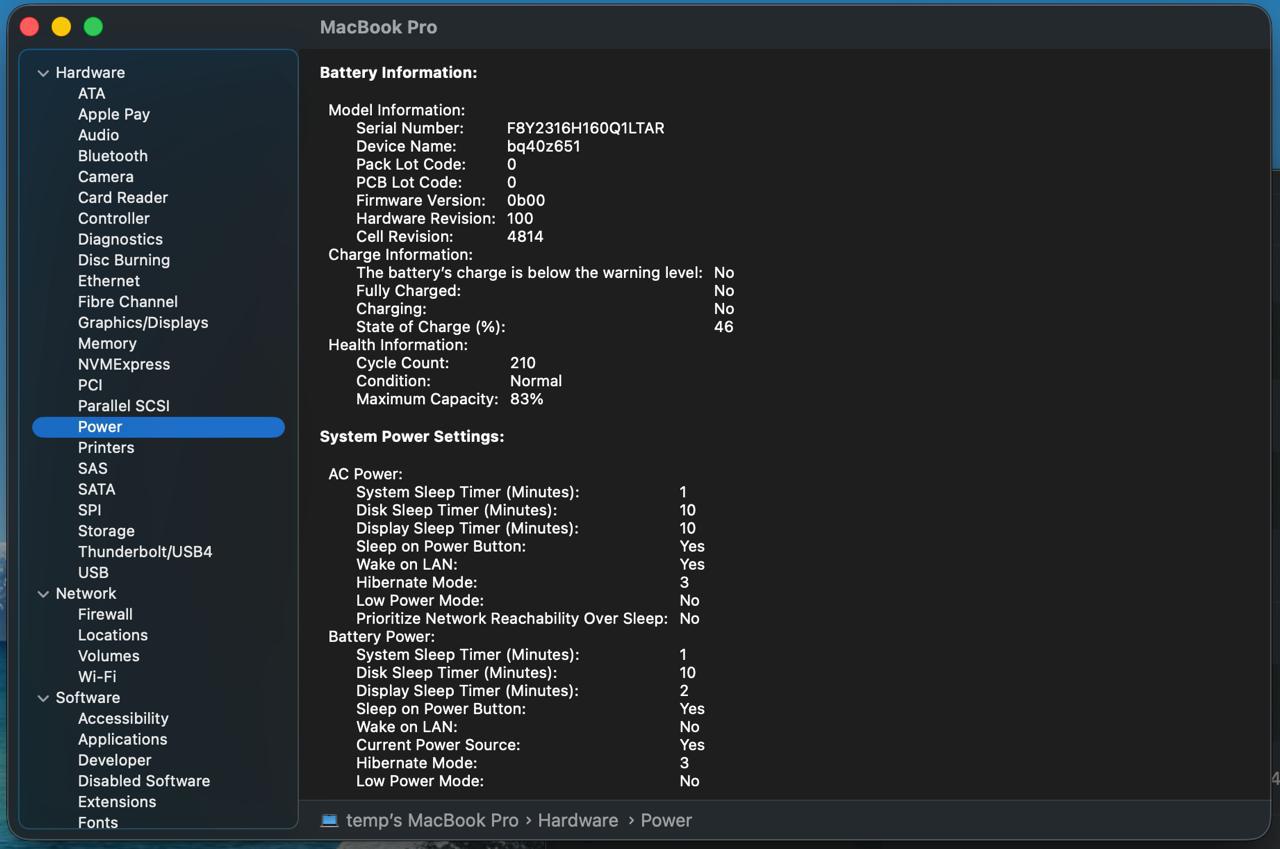This screenshot has width=1280, height=849.
Task: Select Extensions under Software
Action: pos(117,802)
